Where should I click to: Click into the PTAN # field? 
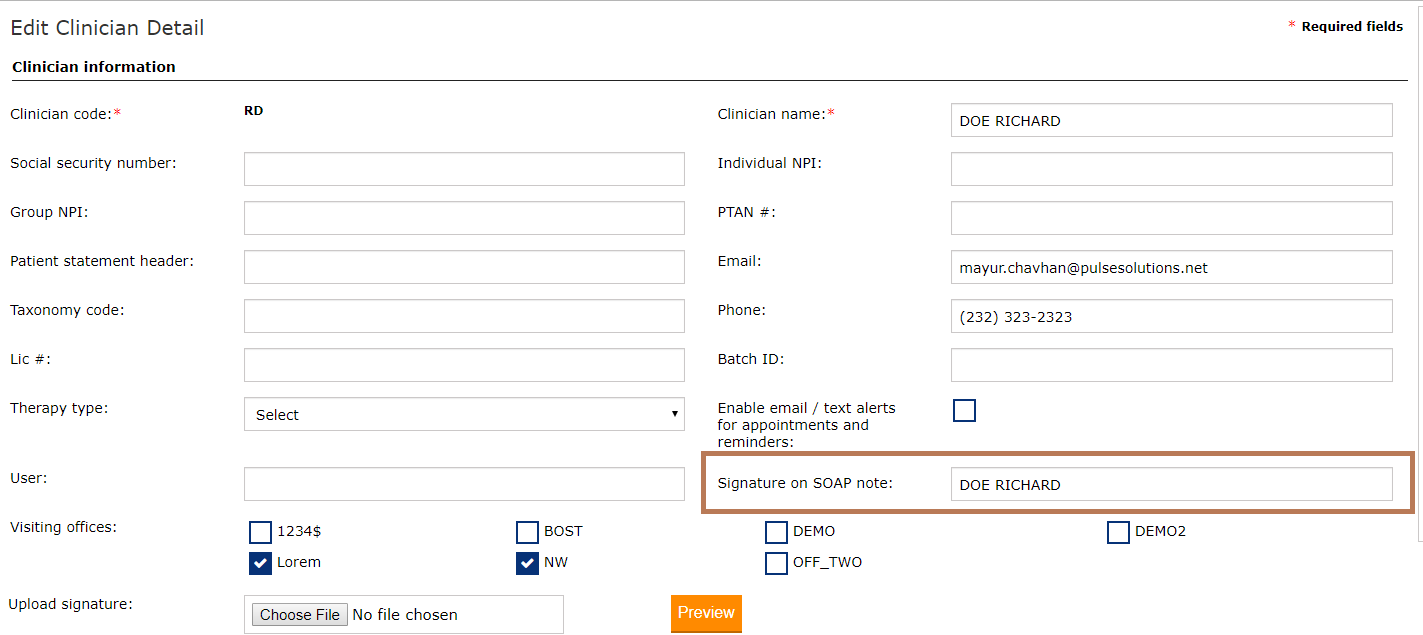[1171, 218]
